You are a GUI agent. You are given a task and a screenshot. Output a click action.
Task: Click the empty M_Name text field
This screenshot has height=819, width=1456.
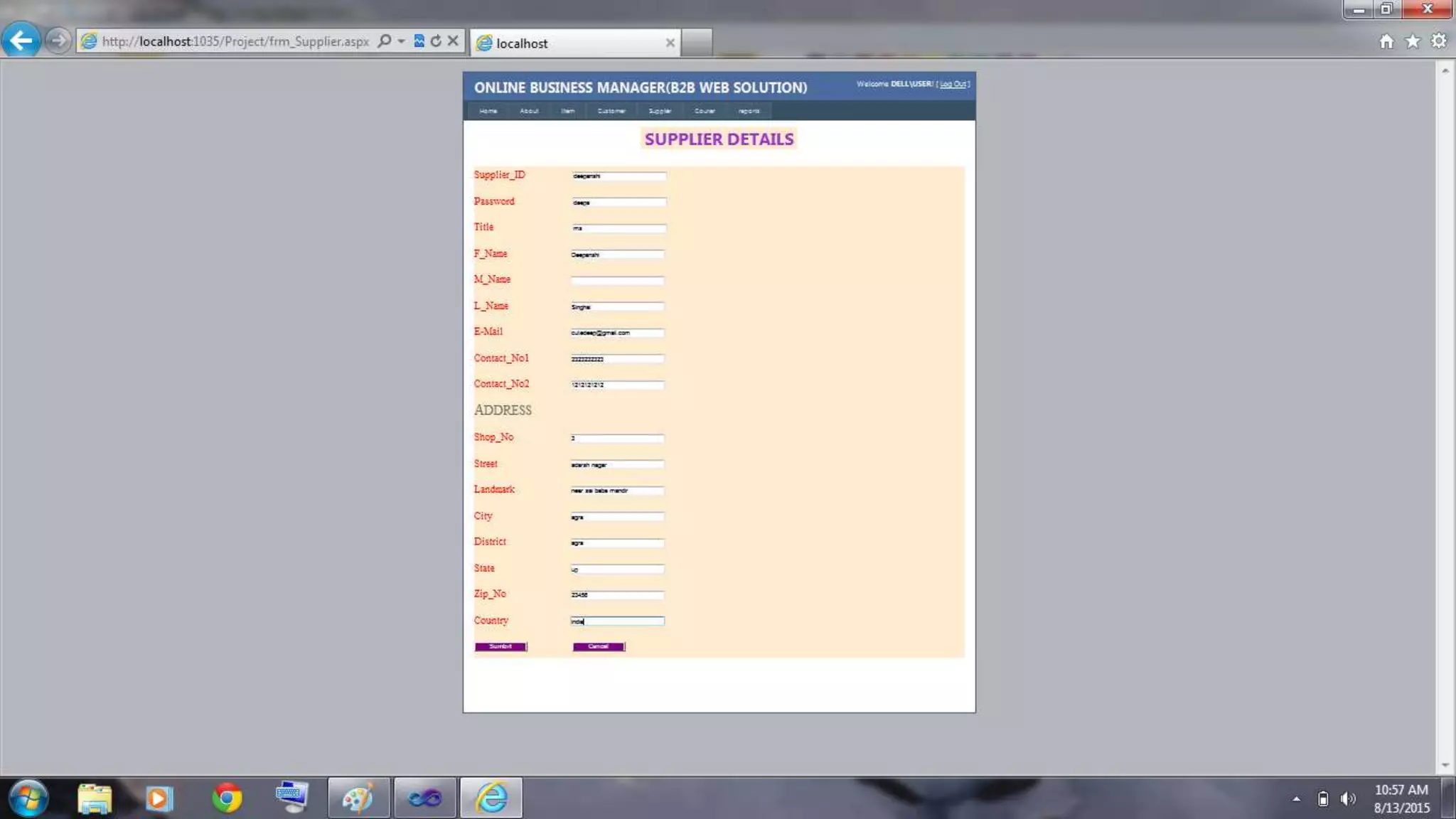617,281
